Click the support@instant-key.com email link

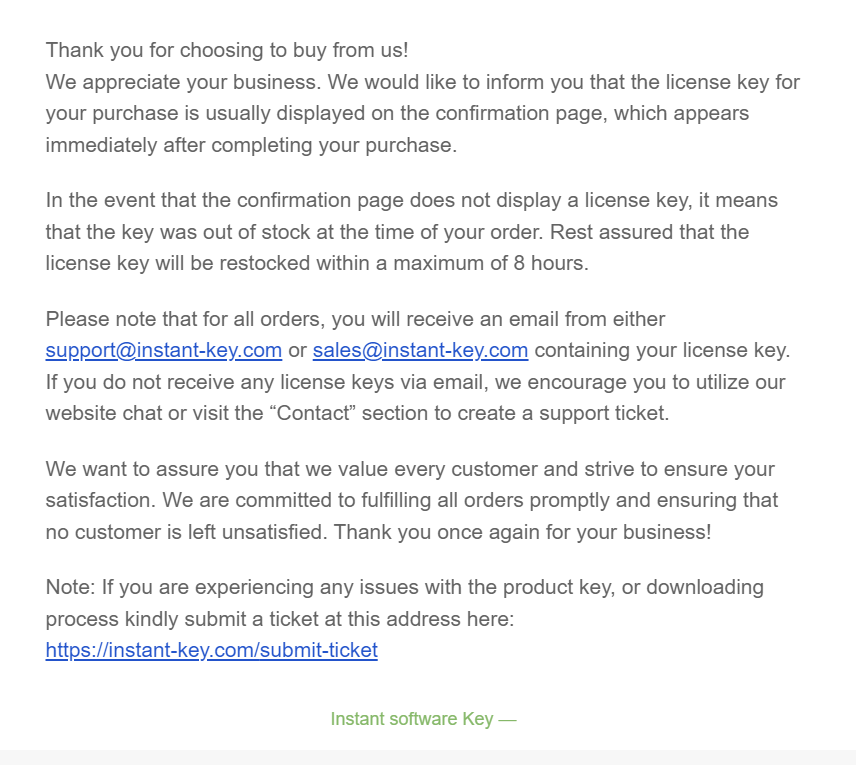tap(163, 351)
